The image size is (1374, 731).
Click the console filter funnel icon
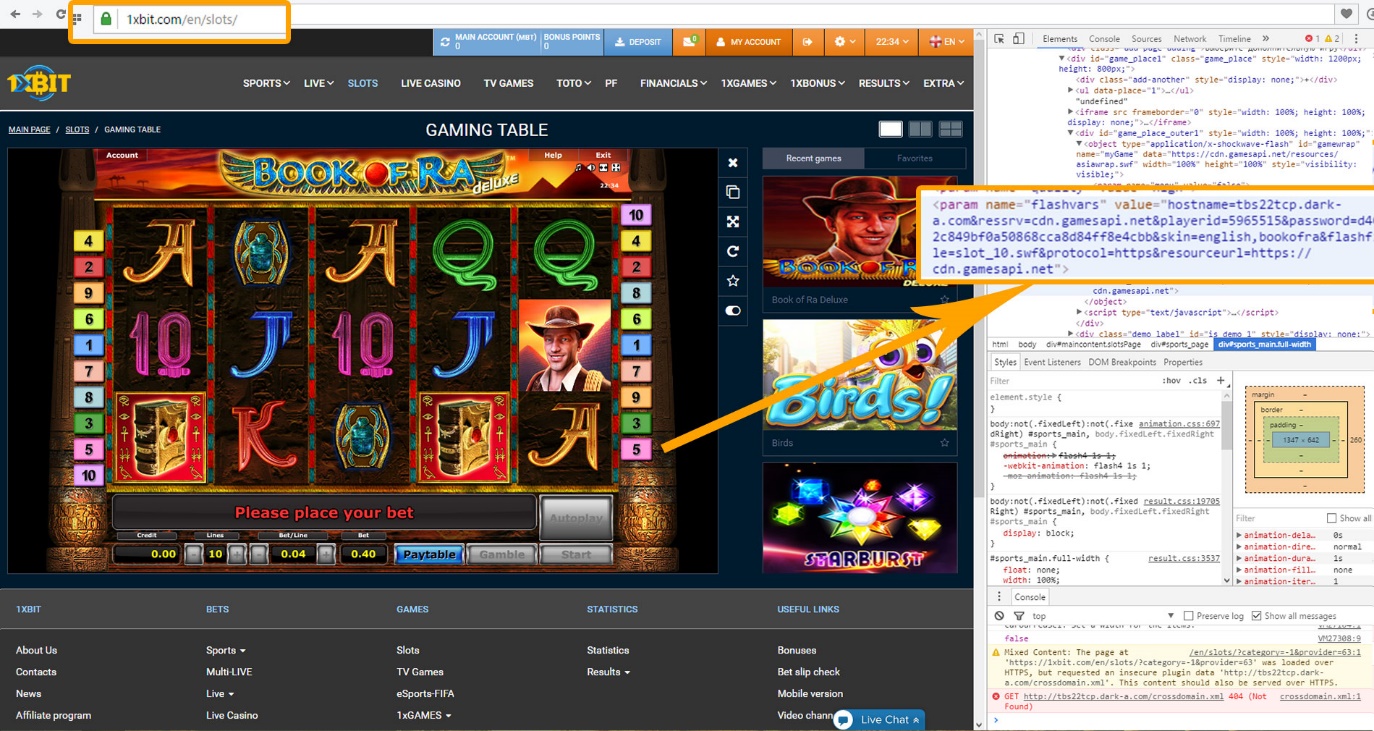[1019, 616]
